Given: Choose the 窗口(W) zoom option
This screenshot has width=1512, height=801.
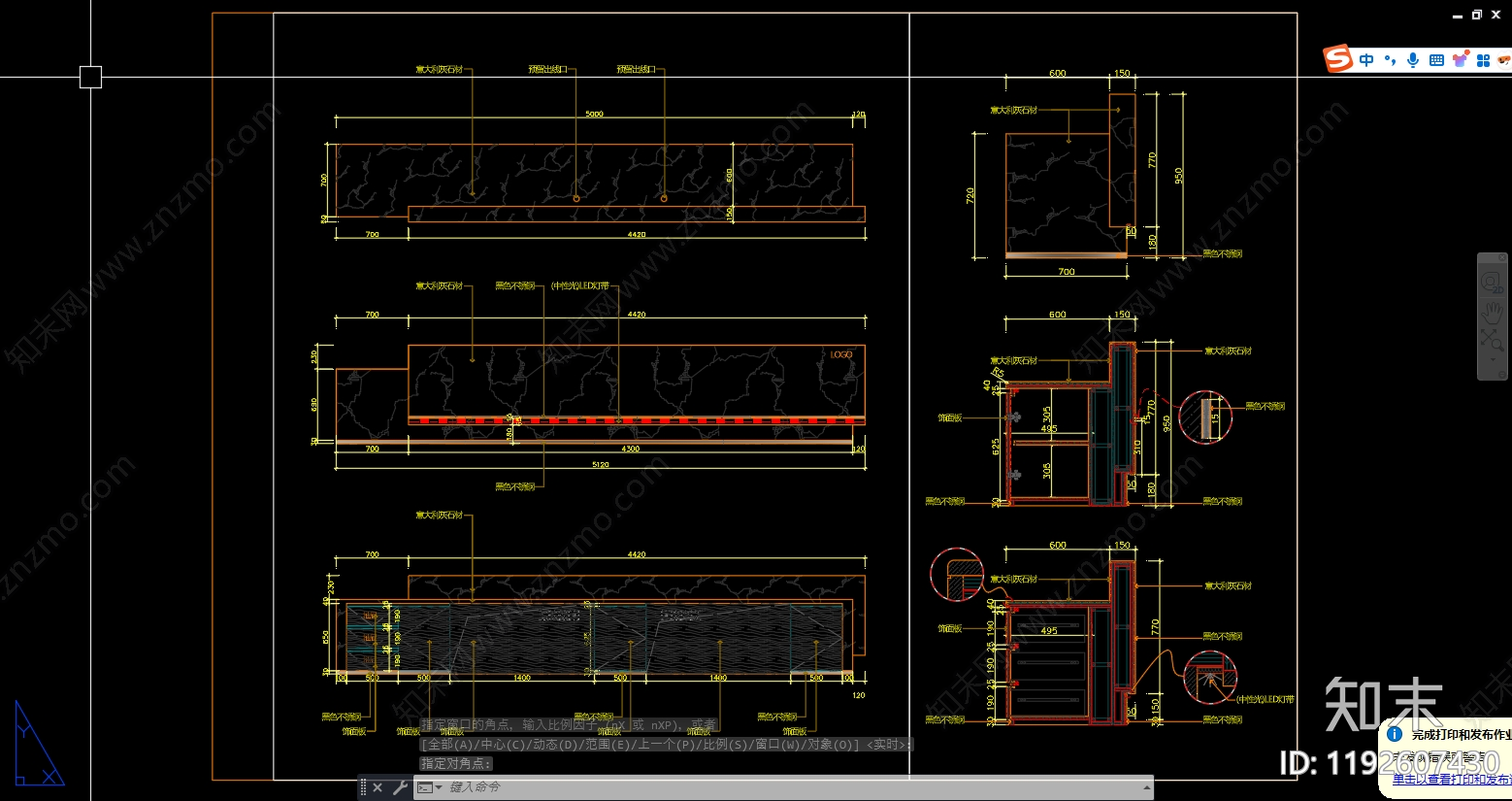Looking at the screenshot, I should click(779, 745).
